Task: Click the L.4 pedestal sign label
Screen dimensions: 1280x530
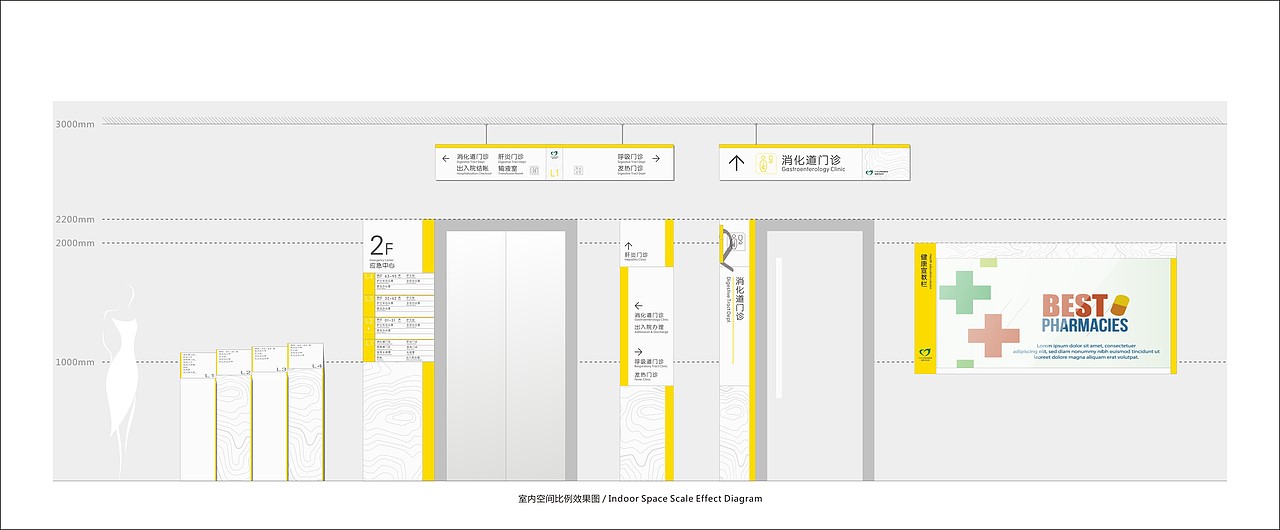Action: (x=317, y=366)
